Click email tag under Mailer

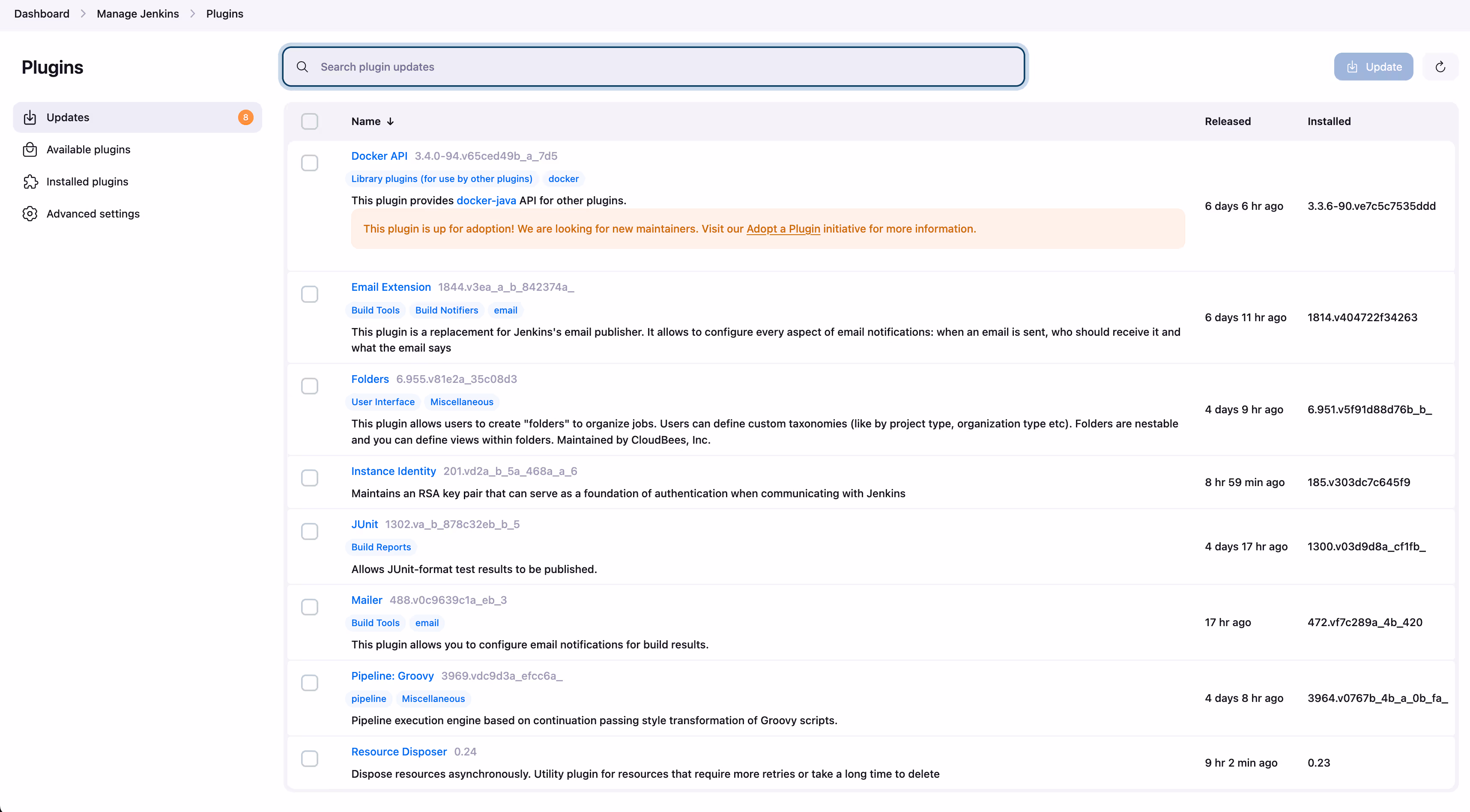click(x=427, y=623)
